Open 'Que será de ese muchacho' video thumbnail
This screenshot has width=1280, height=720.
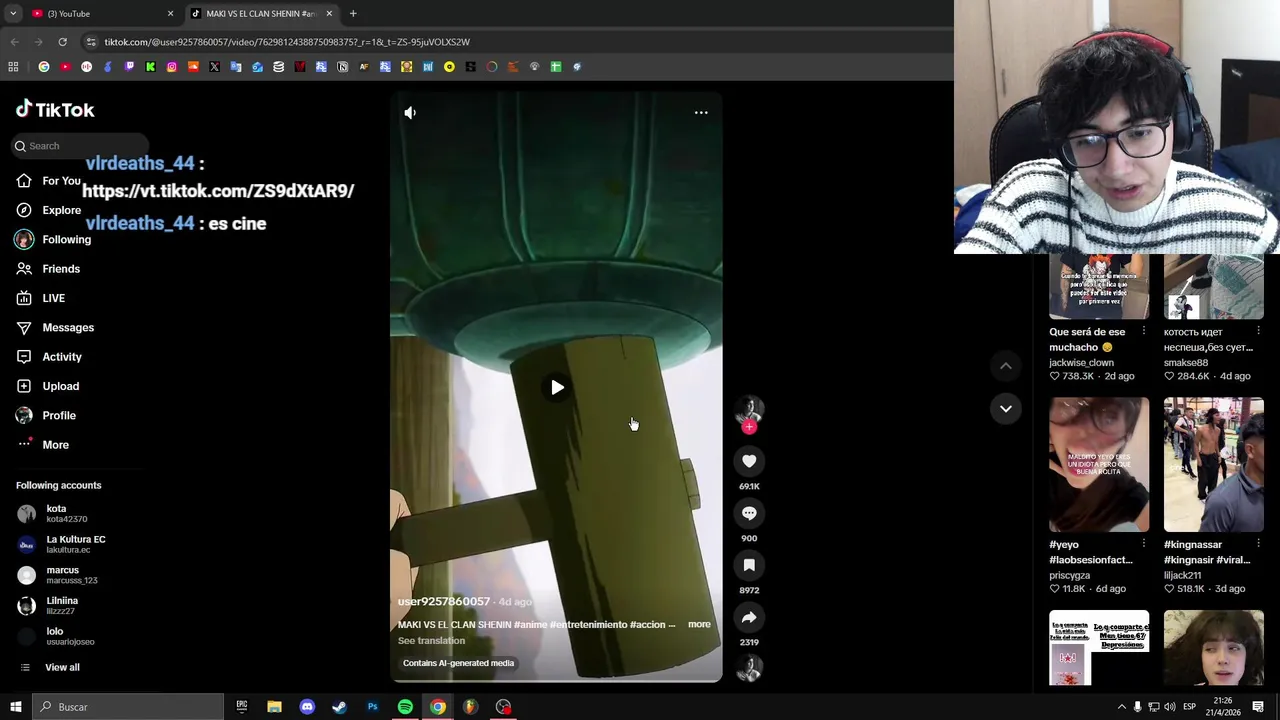1099,286
